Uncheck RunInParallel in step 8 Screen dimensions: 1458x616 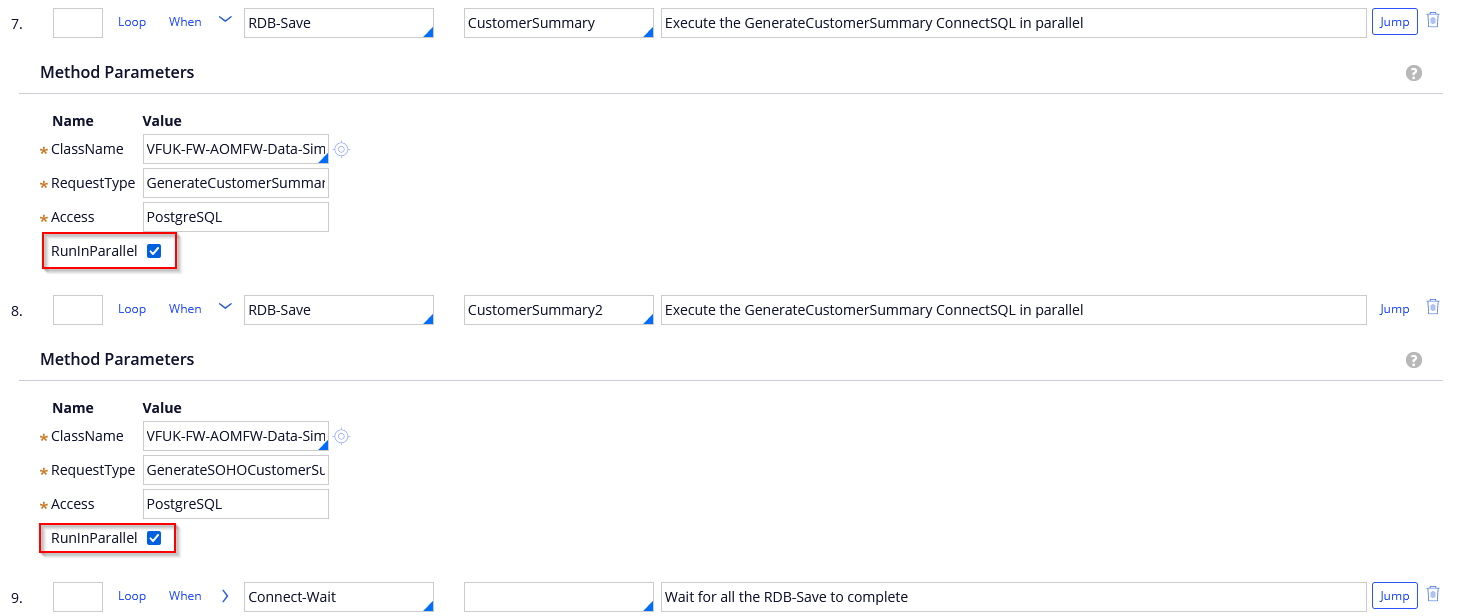point(154,538)
